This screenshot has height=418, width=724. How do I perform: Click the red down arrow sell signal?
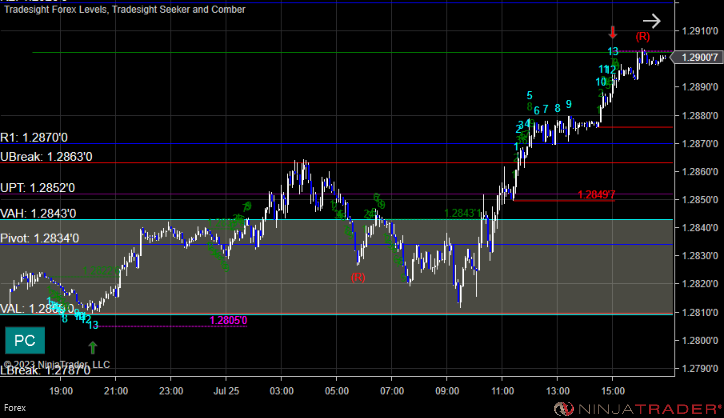(612, 33)
